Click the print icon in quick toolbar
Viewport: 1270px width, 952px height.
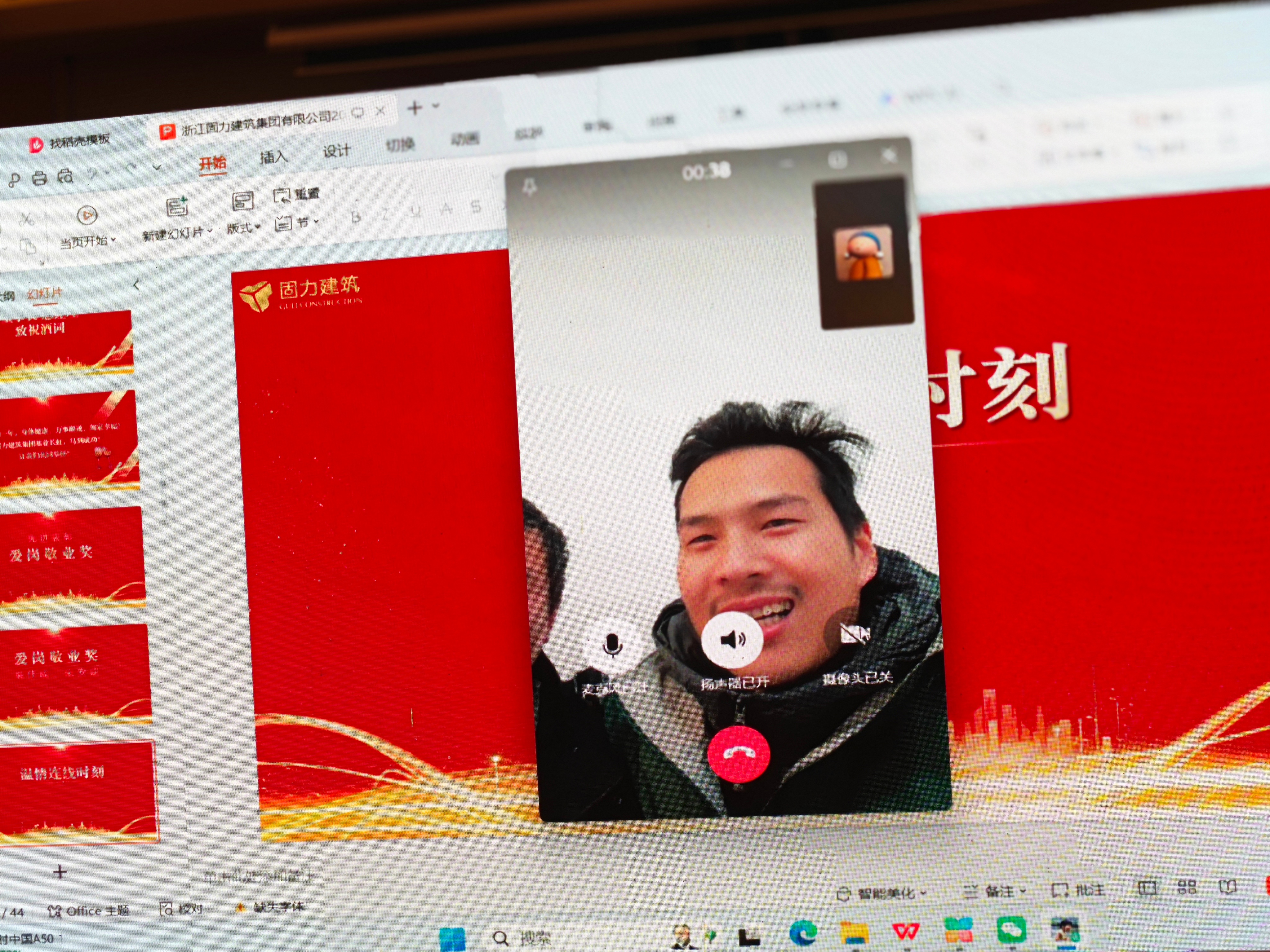tap(40, 178)
